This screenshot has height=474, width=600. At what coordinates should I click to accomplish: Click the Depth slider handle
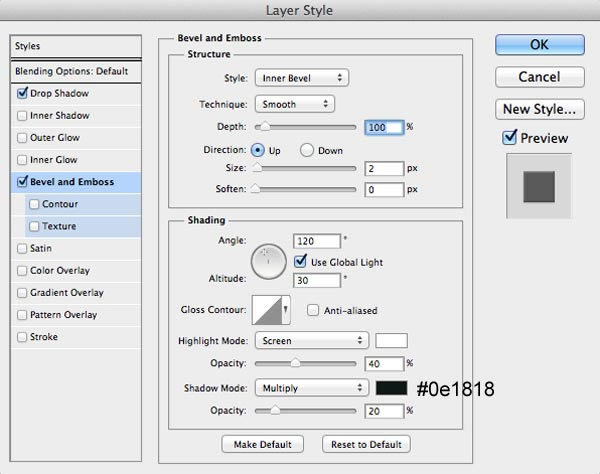click(265, 127)
